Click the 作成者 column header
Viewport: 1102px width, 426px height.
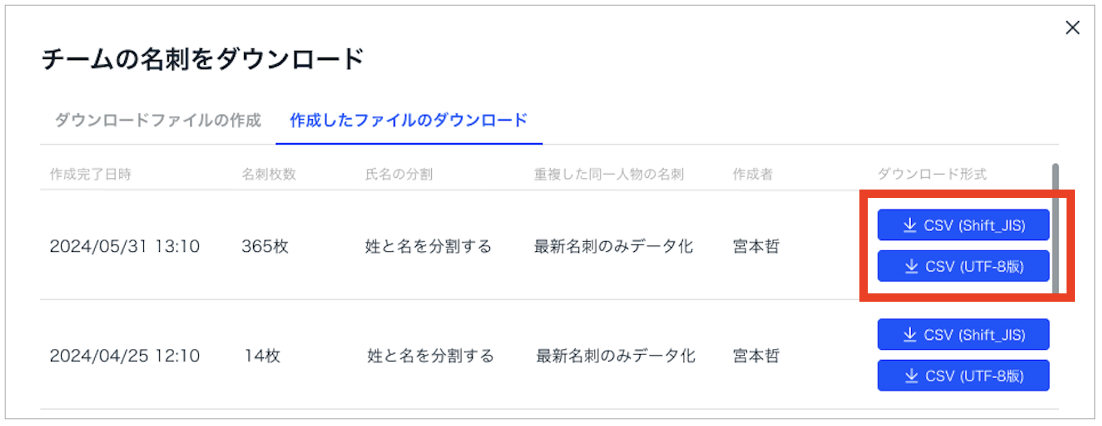[x=752, y=174]
